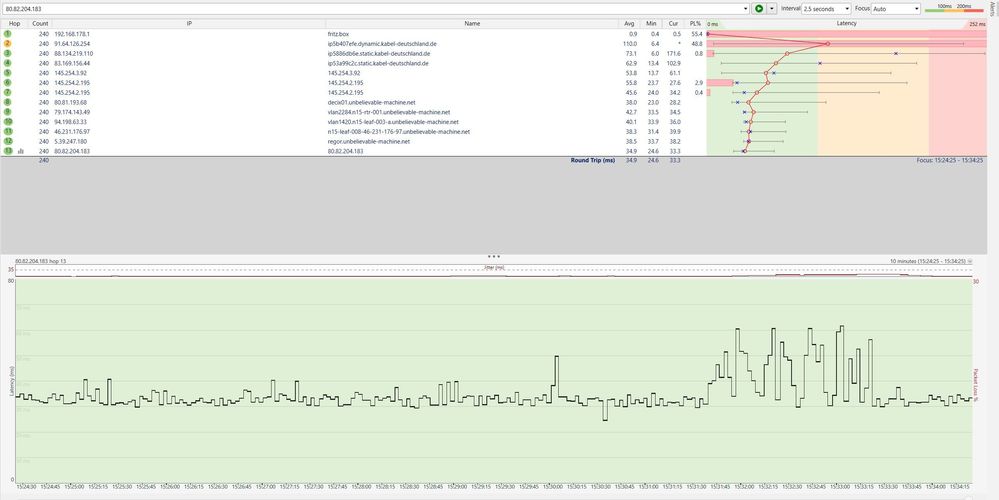The height and width of the screenshot is (500, 999).
Task: Click the 110.0 average value for hop 2
Action: tap(629, 43)
